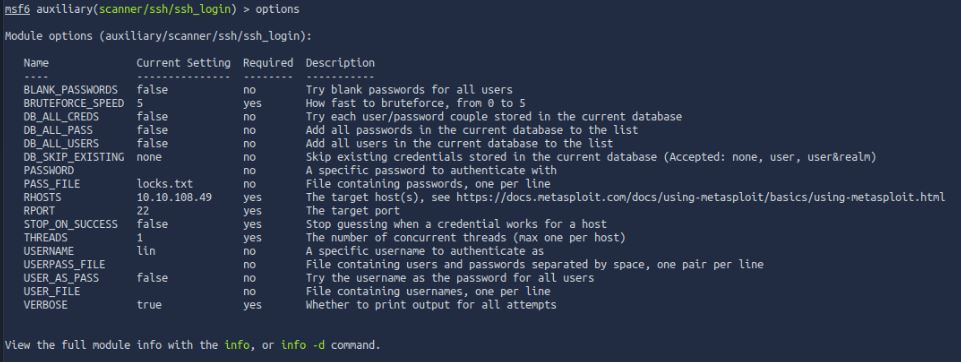
Task: Click the BRUTEFORCE_SPEED option name
Action: (x=74, y=103)
